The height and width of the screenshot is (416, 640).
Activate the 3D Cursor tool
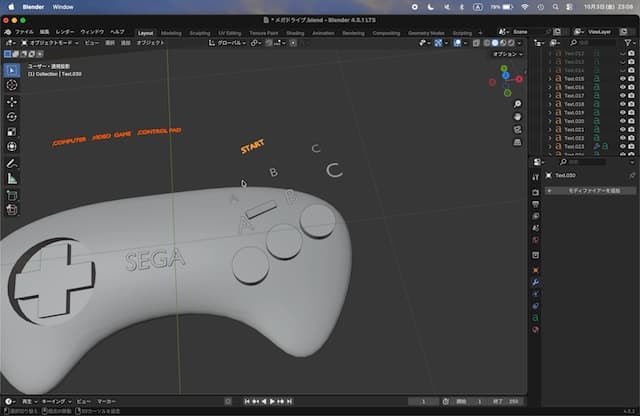coord(12,85)
